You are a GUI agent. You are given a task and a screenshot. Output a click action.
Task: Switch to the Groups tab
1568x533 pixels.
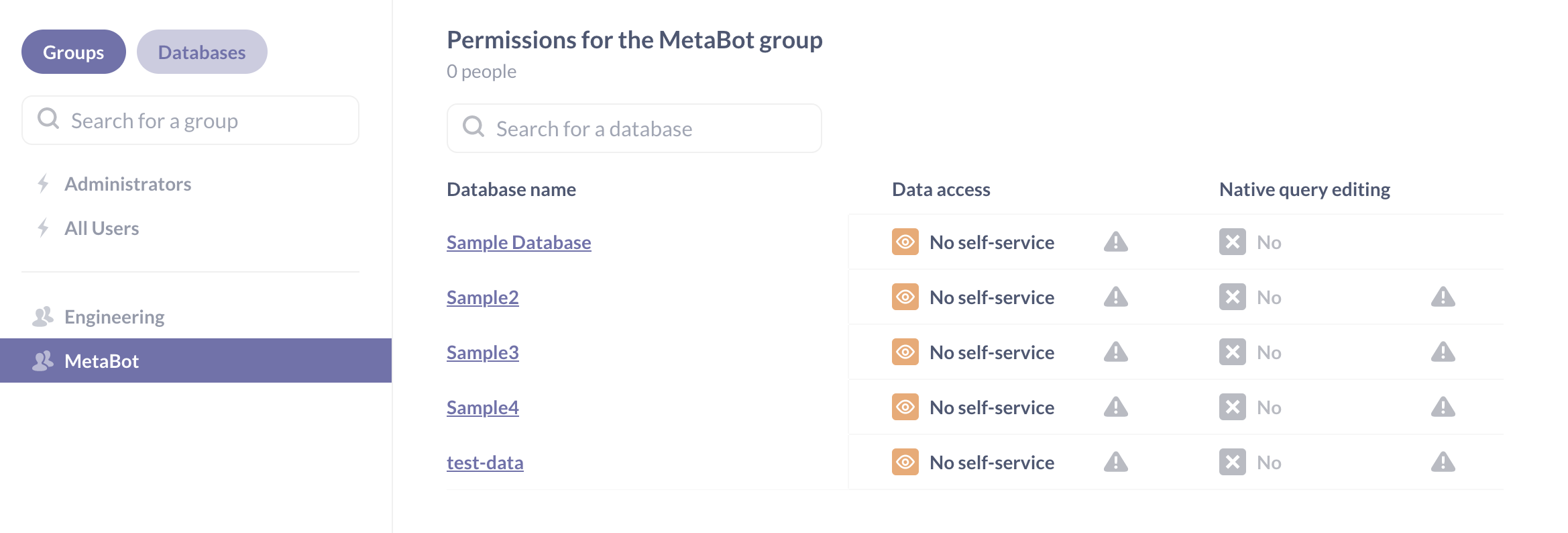click(73, 51)
